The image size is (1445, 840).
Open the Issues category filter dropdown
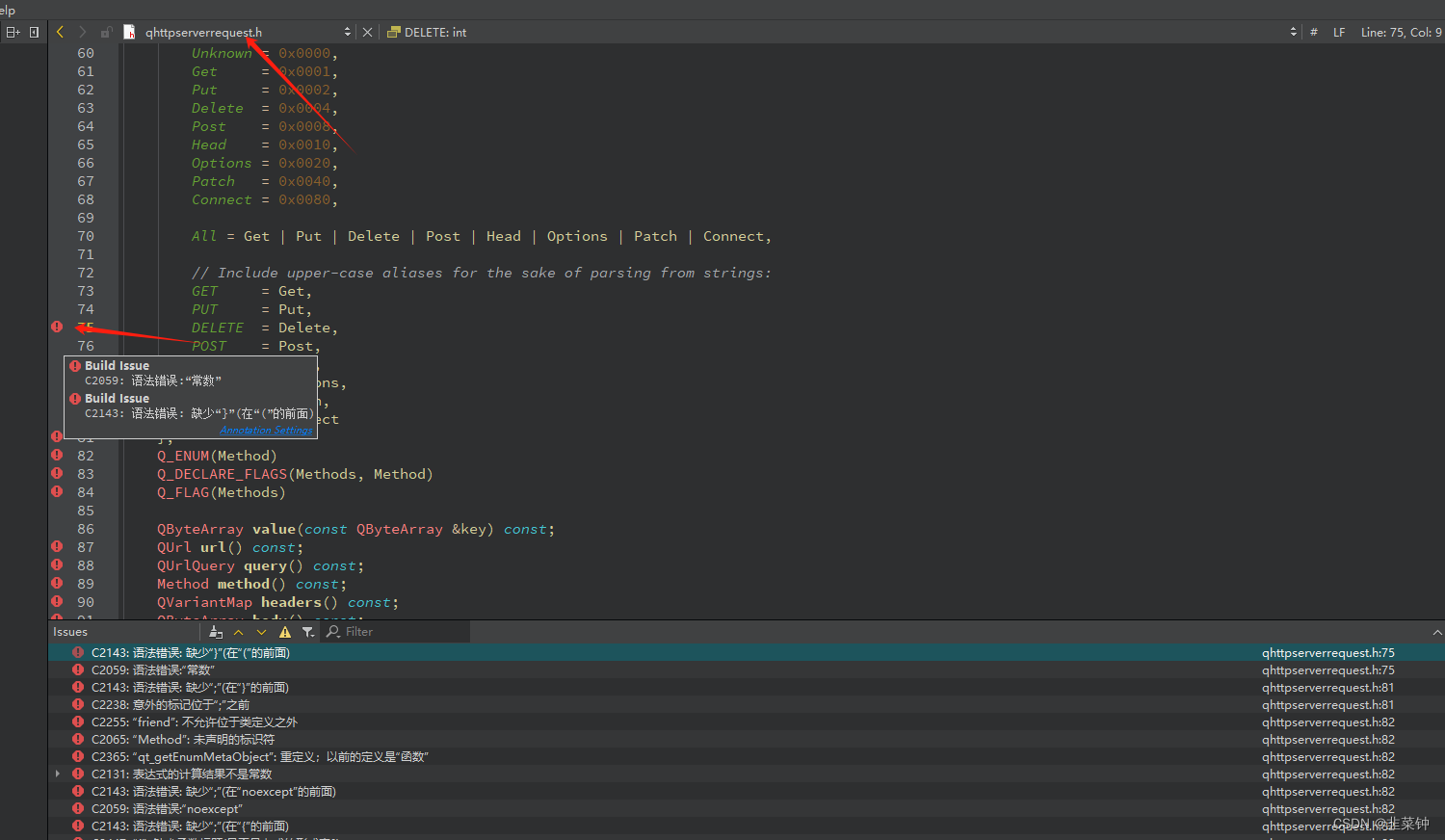point(308,632)
